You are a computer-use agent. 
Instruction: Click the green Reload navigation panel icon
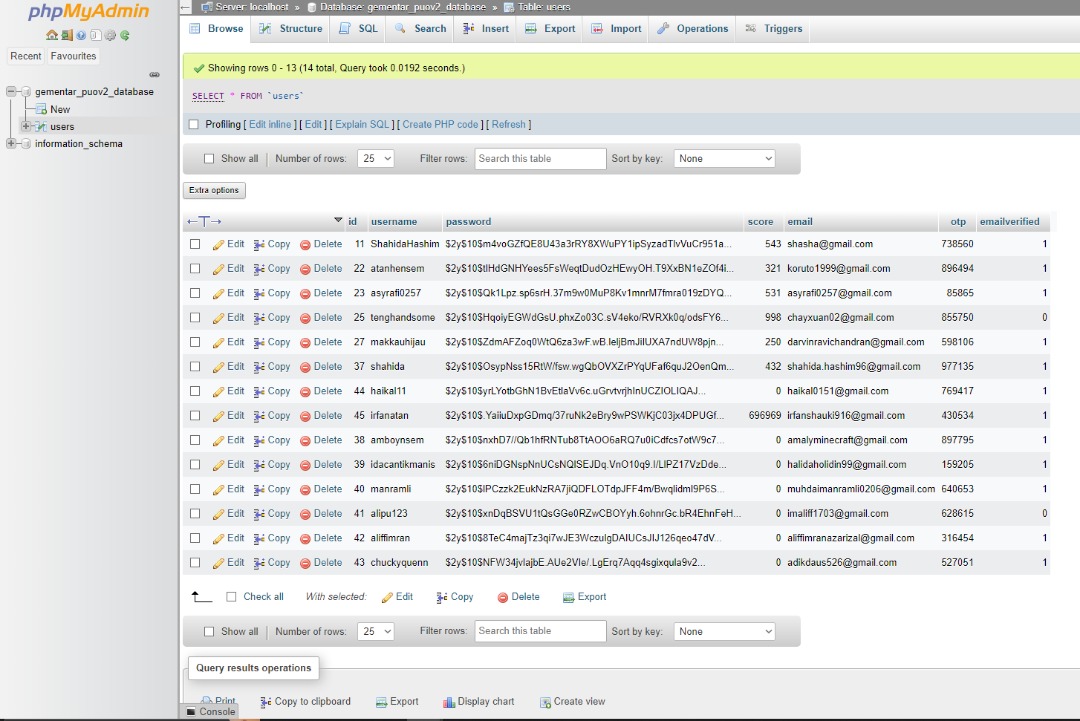click(x=125, y=35)
